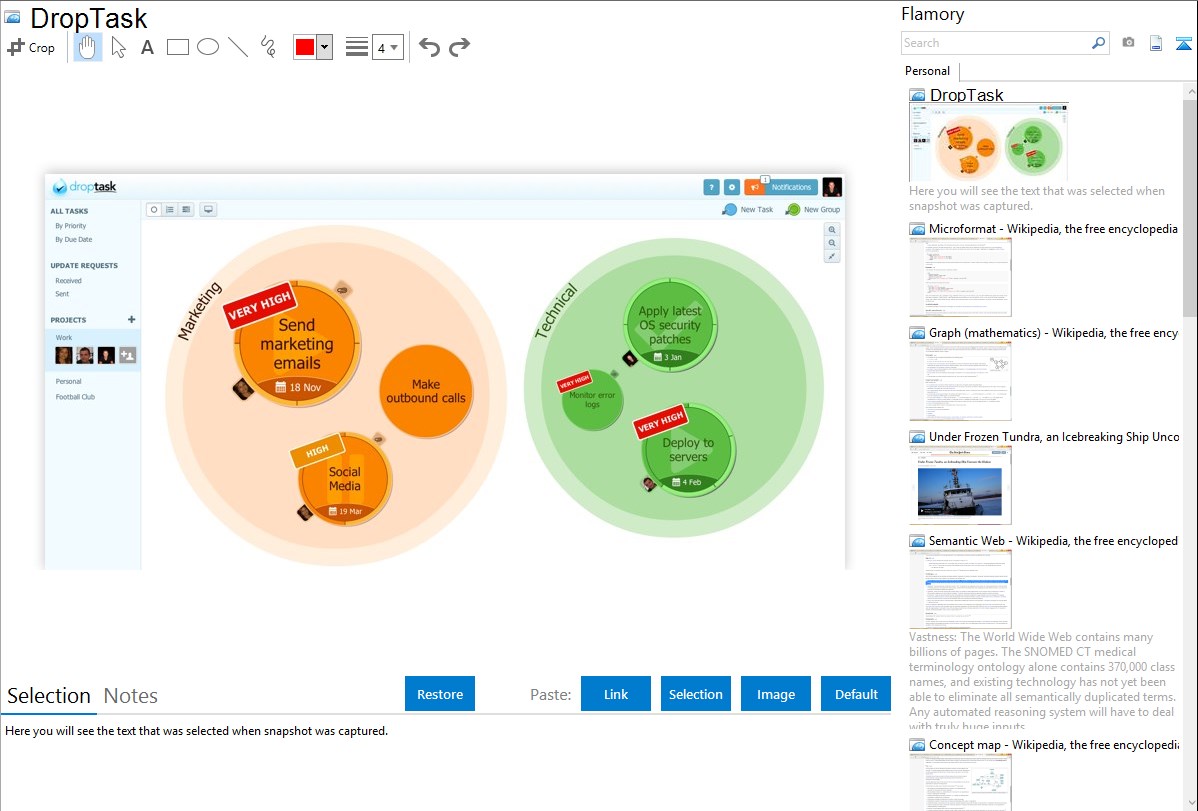This screenshot has width=1198, height=811.
Task: Open Notifications in the DropTask snapshot
Action: point(781,187)
